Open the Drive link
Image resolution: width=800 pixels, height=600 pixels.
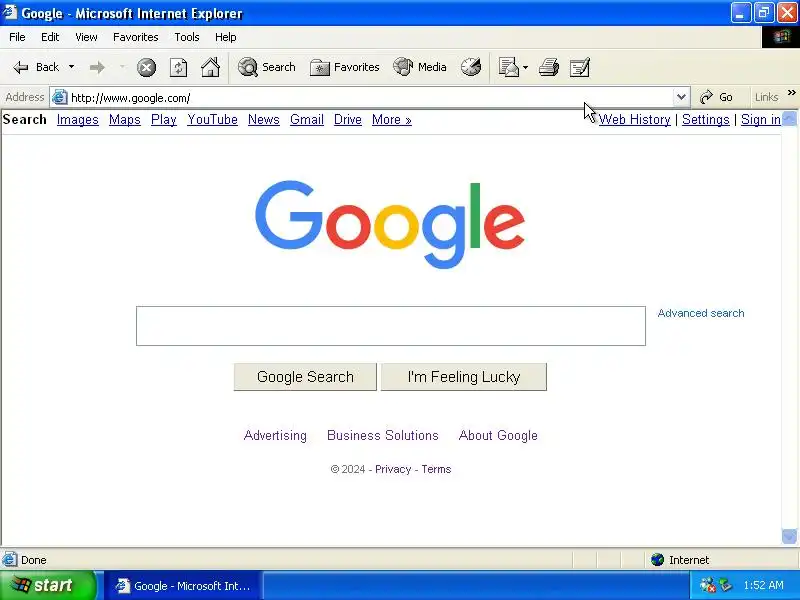pyautogui.click(x=347, y=119)
